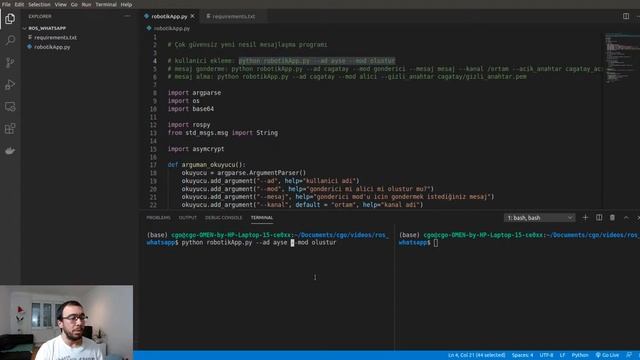The image size is (640, 360).
Task: Click the presenter's webcam video overlay
Action: click(x=67, y=322)
